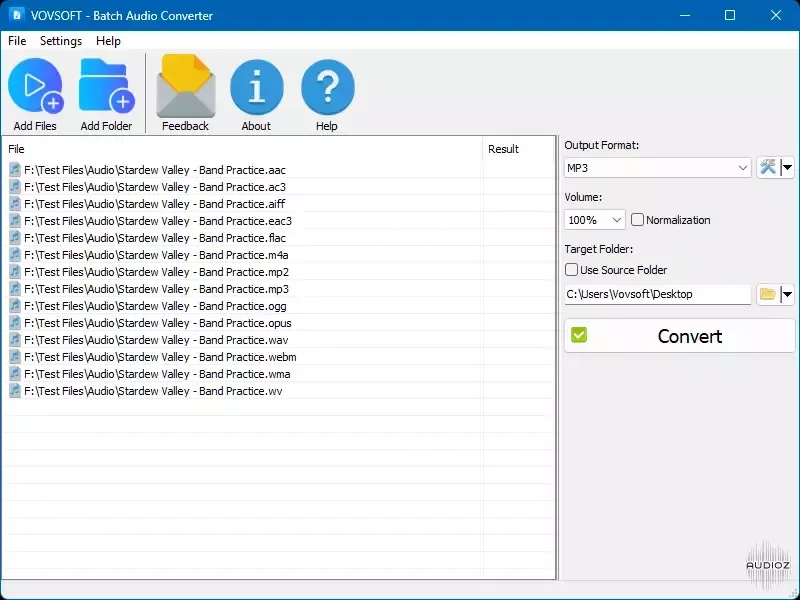Viewport: 800px width, 600px height.
Task: Expand the arrow beside format settings icon
Action: pos(787,167)
